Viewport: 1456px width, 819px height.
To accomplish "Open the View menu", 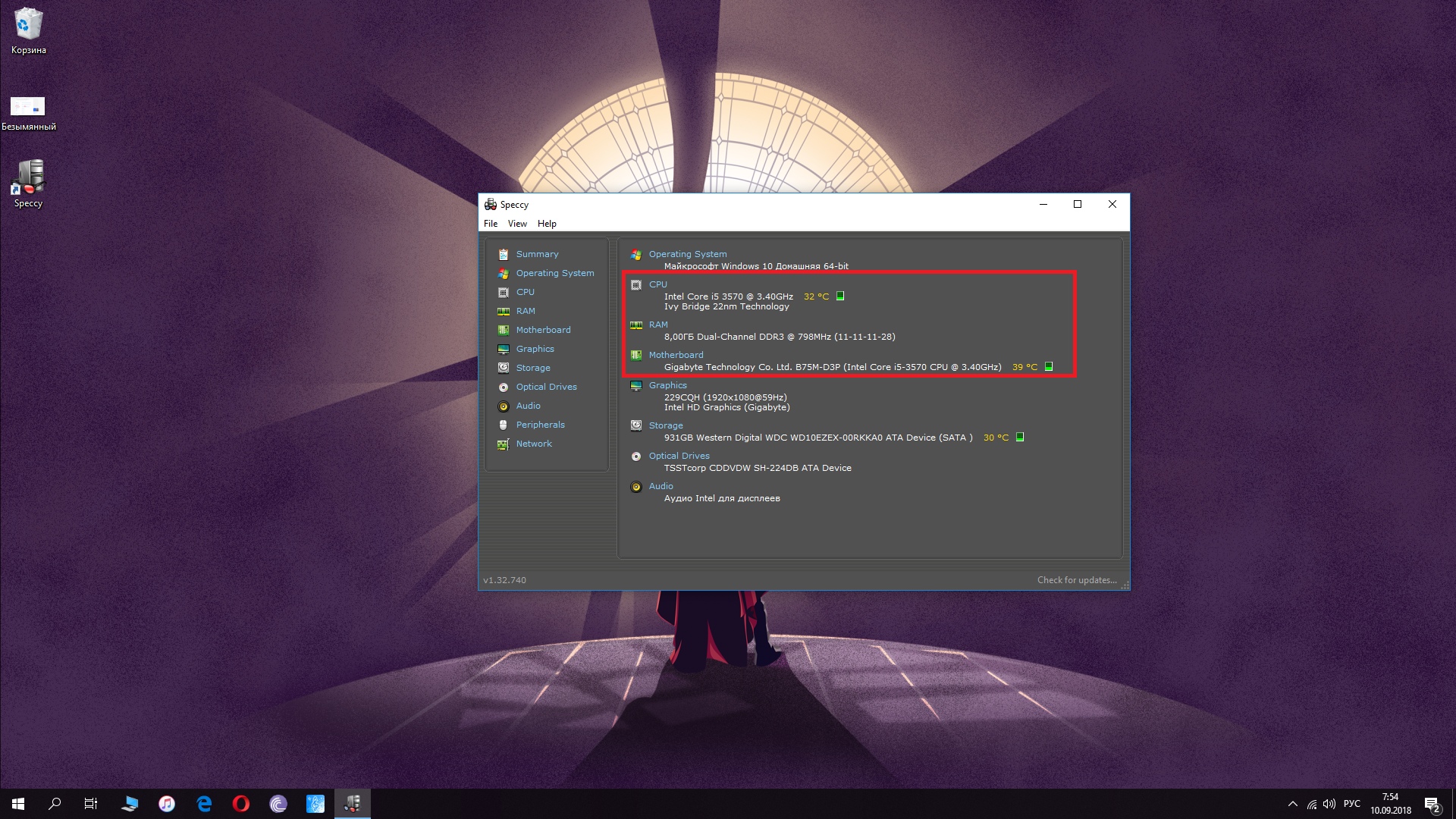I will coord(517,224).
